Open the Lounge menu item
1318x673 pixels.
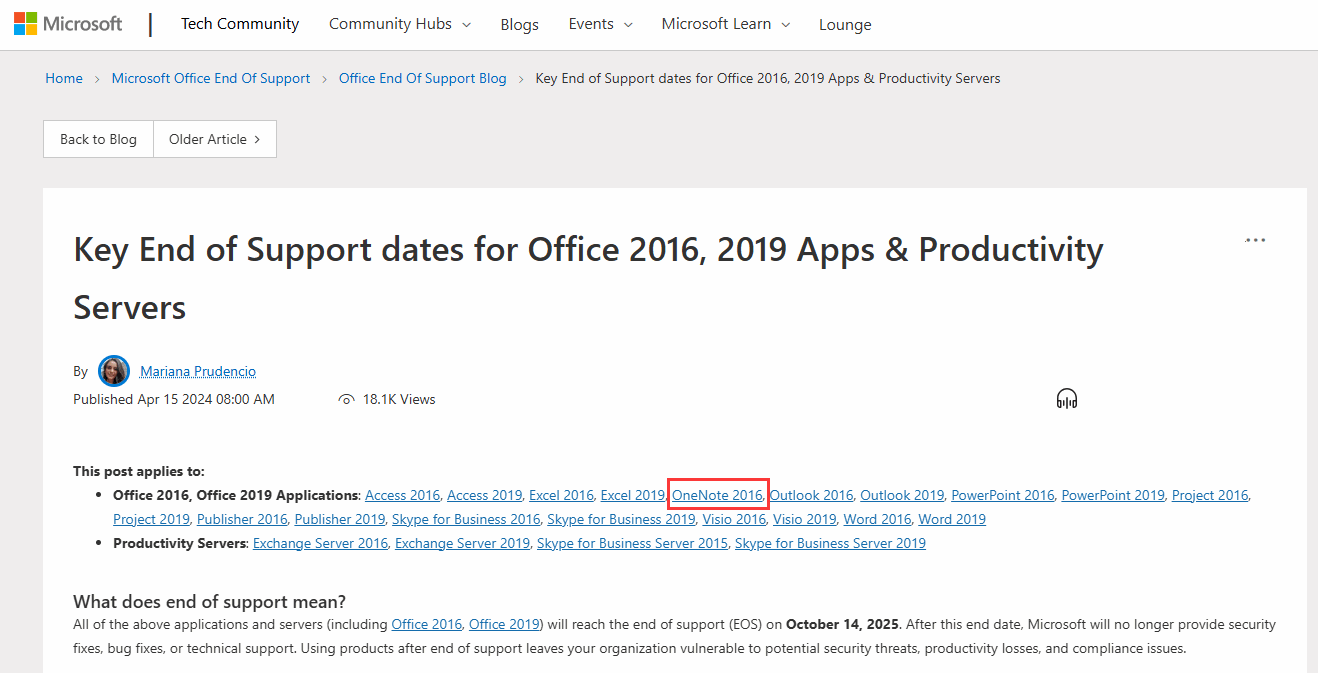pos(845,25)
